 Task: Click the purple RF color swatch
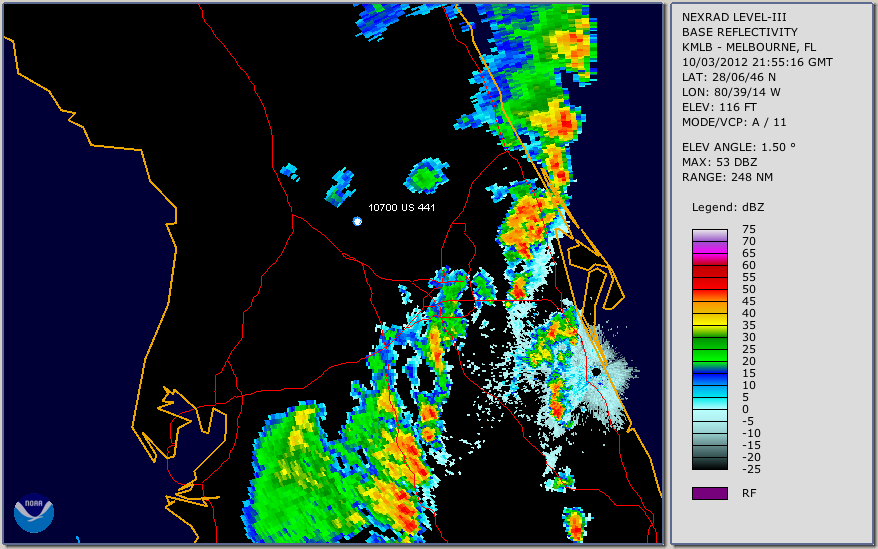[x=709, y=493]
